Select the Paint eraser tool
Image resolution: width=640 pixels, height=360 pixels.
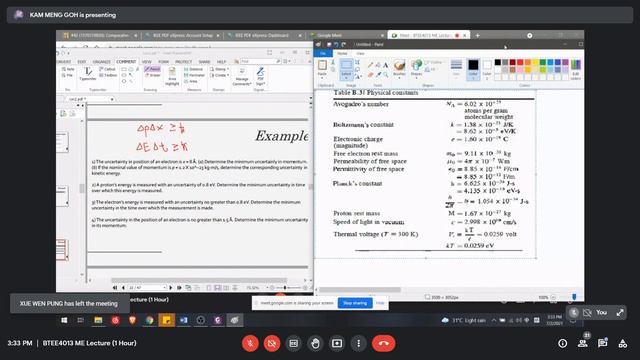pos(371,75)
